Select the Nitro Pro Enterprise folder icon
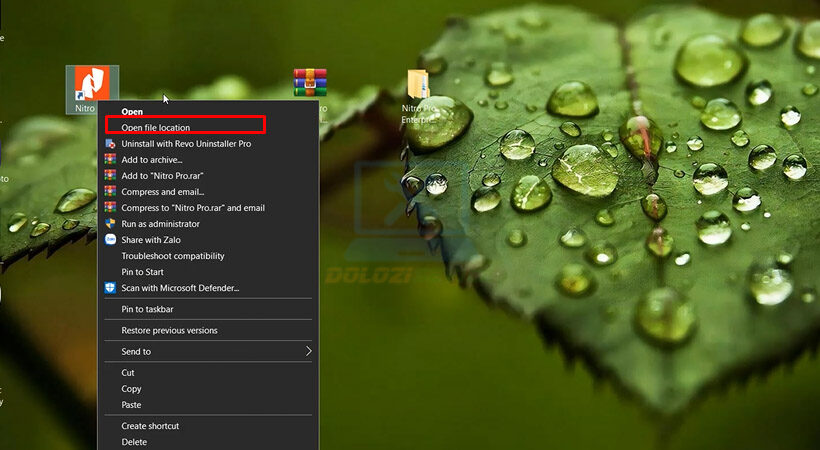 pos(417,84)
